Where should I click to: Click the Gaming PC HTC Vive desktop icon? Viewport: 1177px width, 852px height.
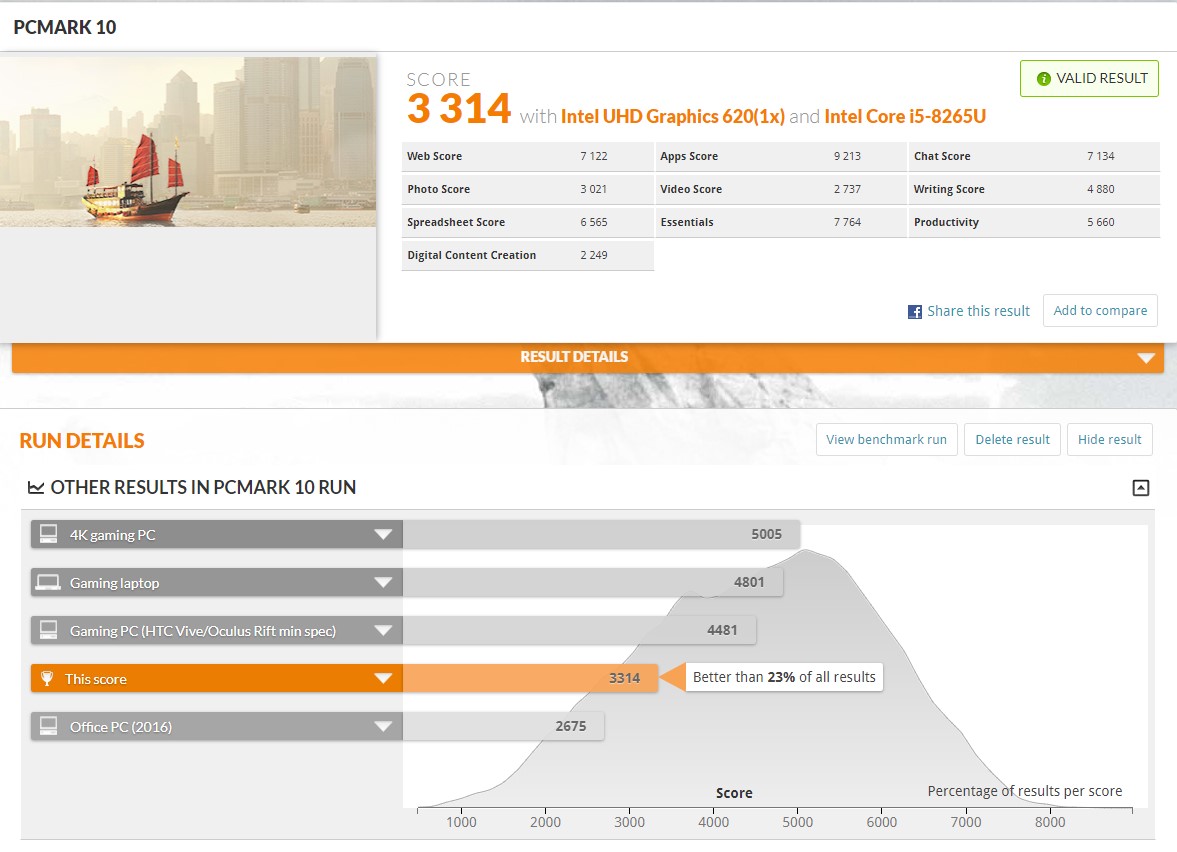48,631
